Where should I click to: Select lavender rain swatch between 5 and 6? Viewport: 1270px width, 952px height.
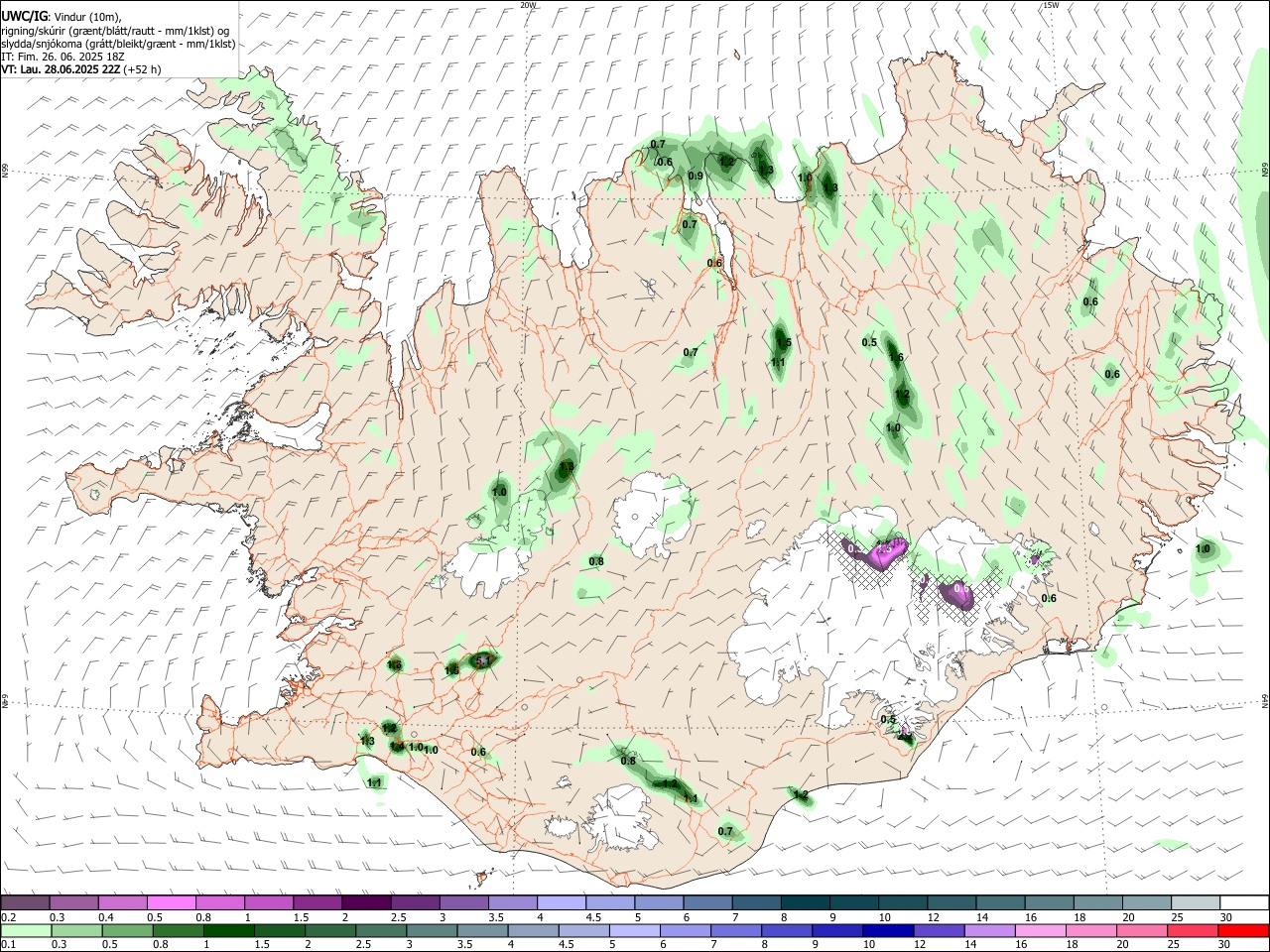click(636, 931)
